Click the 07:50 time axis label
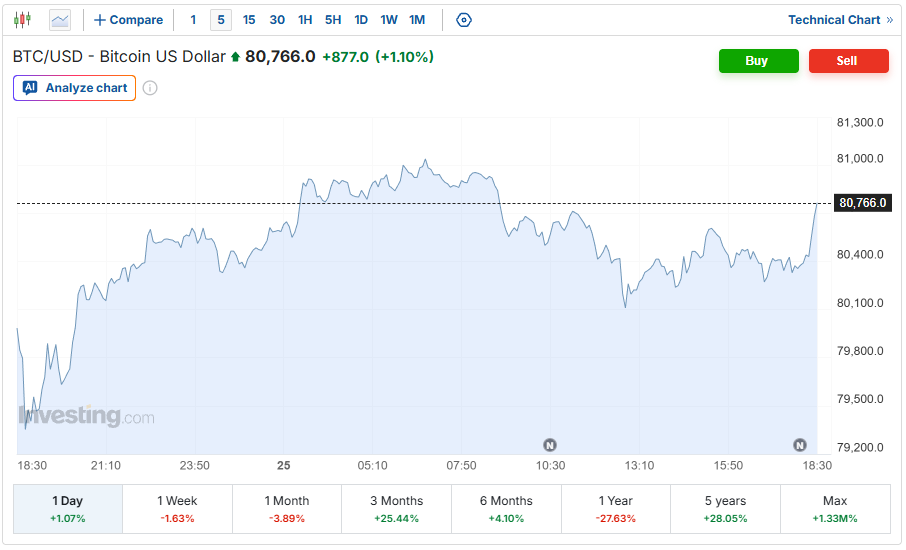The width and height of the screenshot is (906, 550). [462, 466]
